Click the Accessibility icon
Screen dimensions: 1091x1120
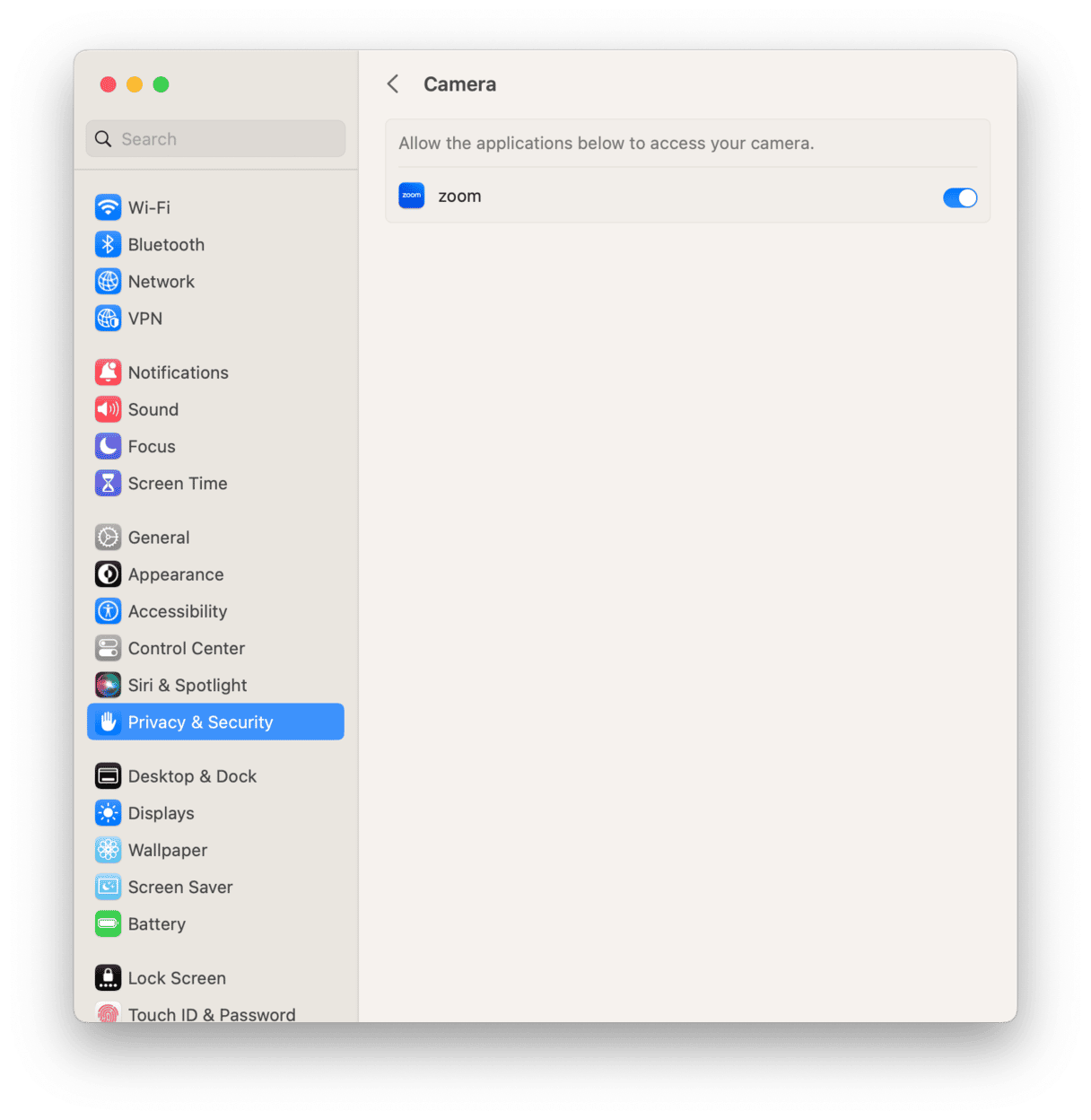pos(108,611)
